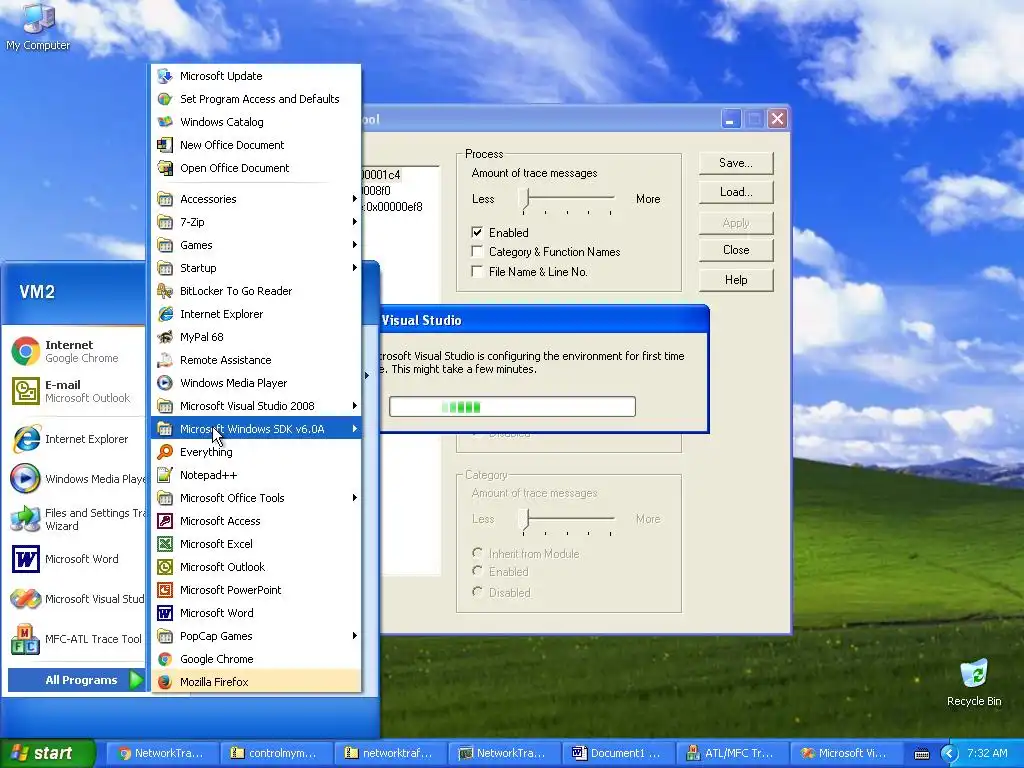Adjust Process trace messages slider

pyautogui.click(x=524, y=199)
